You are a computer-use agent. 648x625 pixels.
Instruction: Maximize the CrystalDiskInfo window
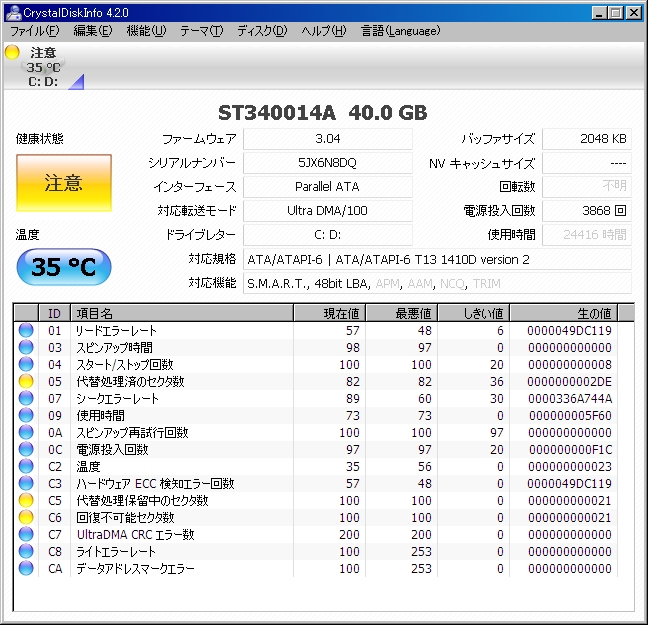click(616, 13)
